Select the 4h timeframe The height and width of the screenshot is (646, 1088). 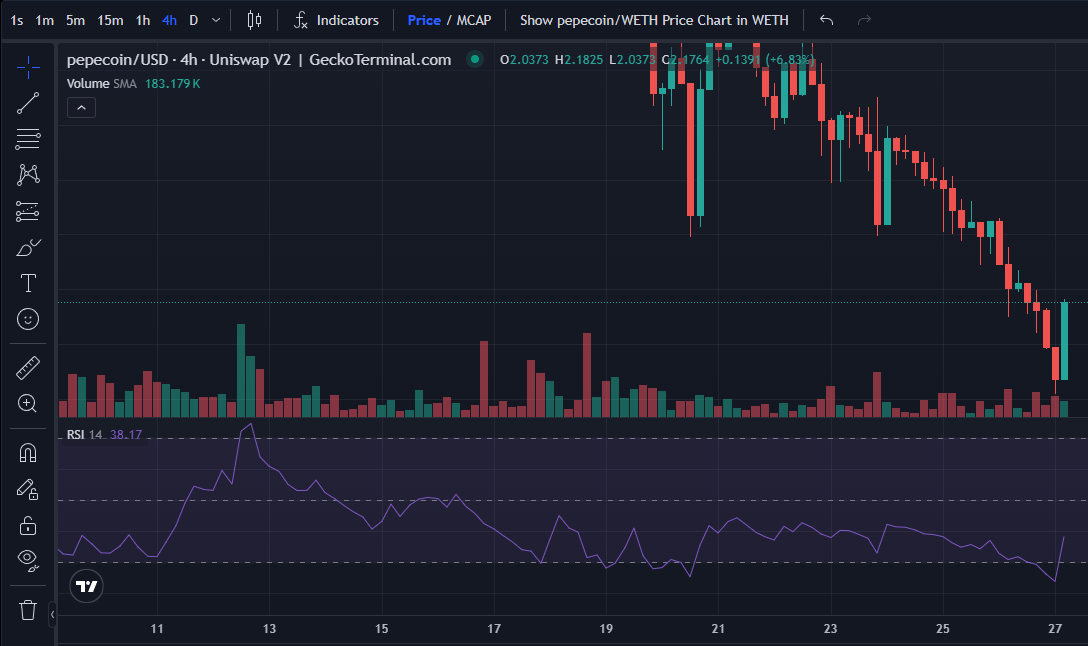(x=169, y=20)
